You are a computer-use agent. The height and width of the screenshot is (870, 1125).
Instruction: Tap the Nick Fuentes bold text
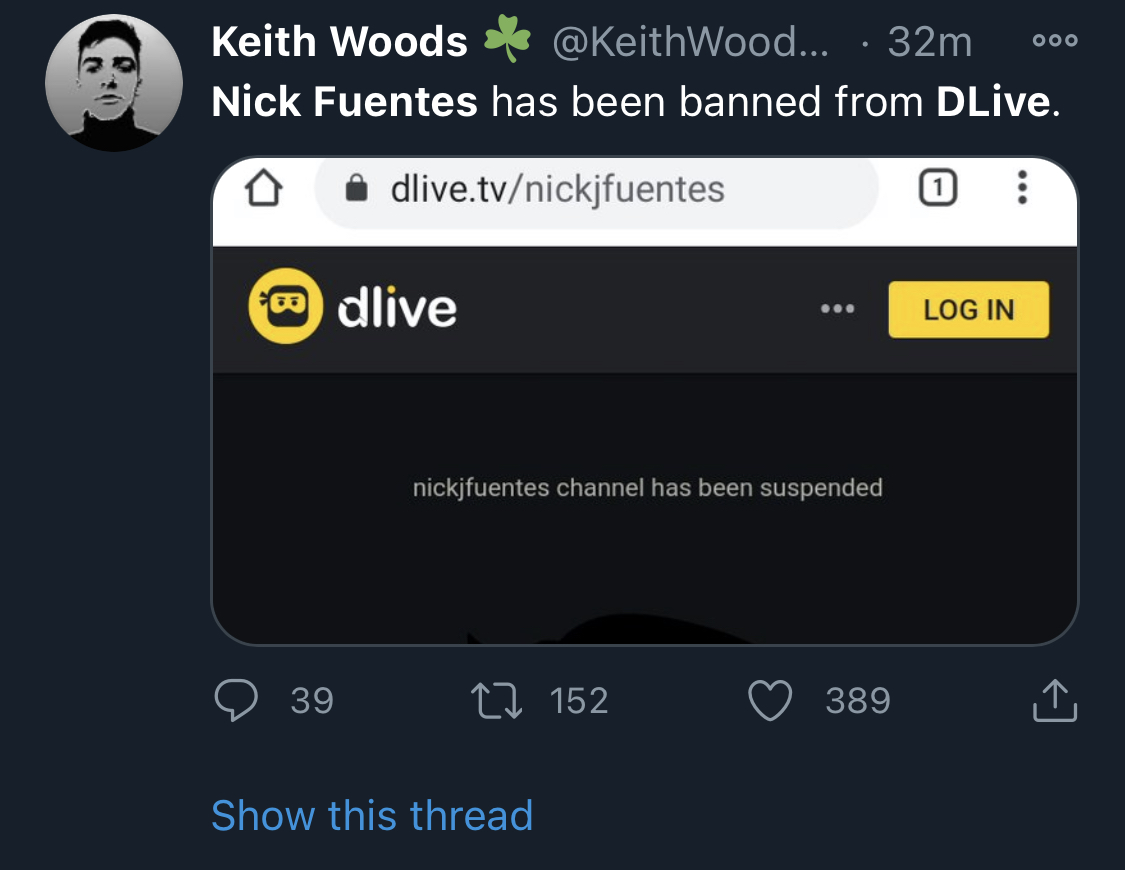click(344, 101)
